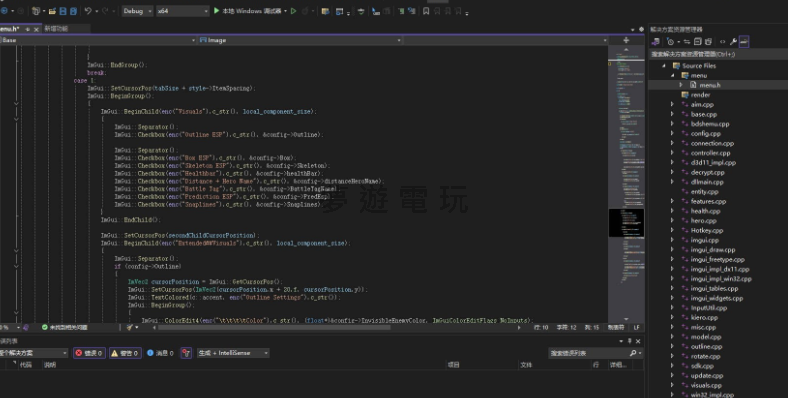This screenshot has height=398, width=788.
Task: Toggle the warnings 0 filter button
Action: (125, 353)
